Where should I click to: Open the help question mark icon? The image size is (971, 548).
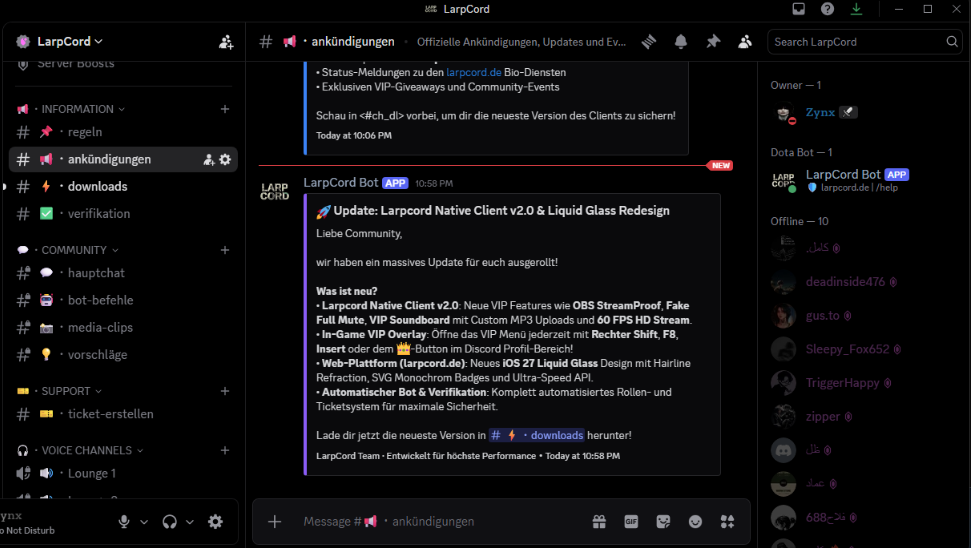pyautogui.click(x=827, y=9)
